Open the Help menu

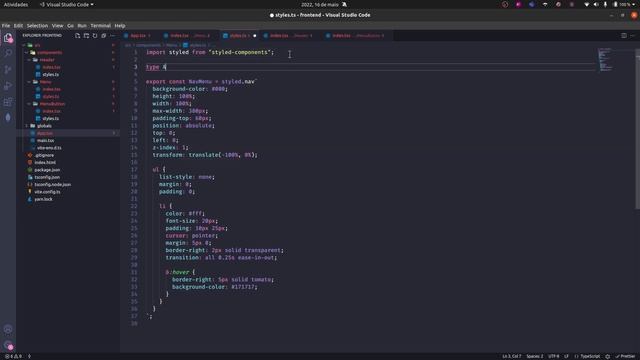tap(120, 25)
